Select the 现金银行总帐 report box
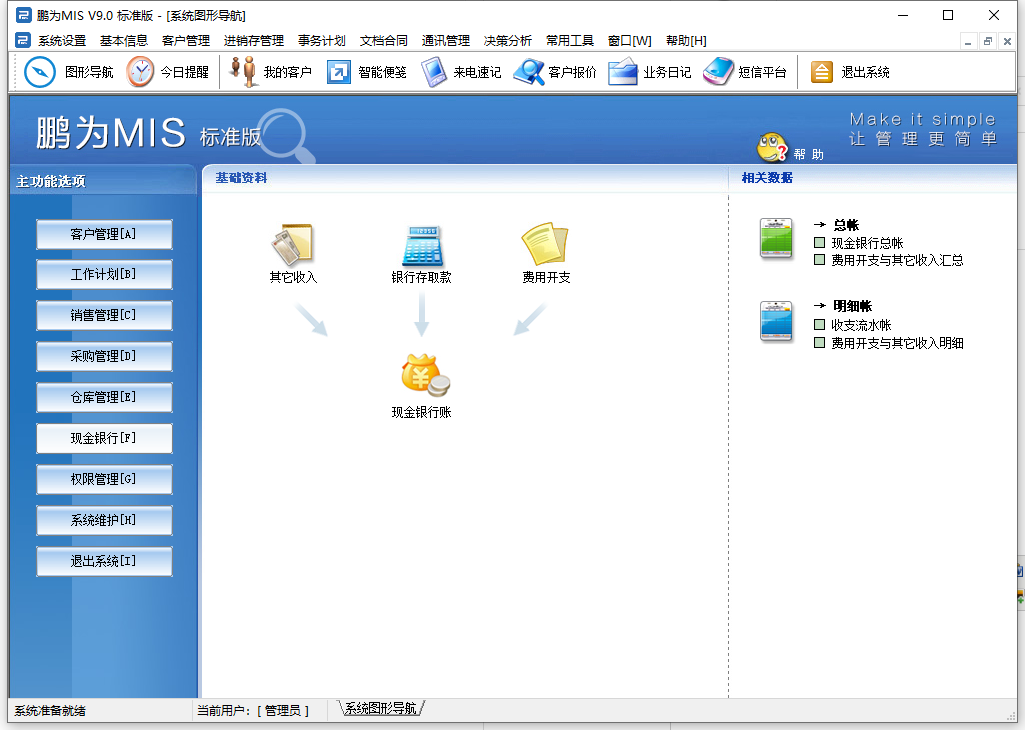The width and height of the screenshot is (1025, 730). [x=820, y=243]
